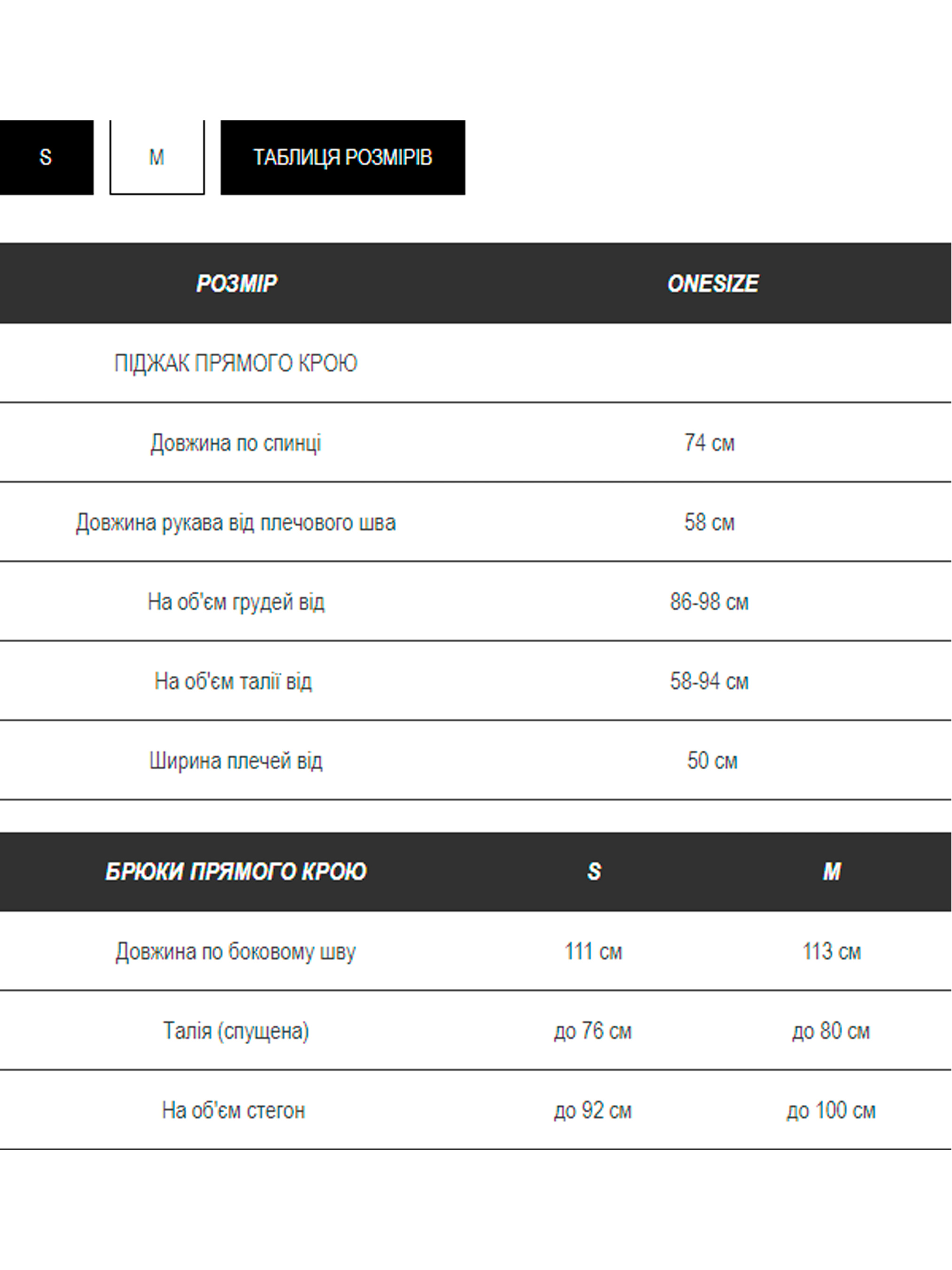Viewport: 952px width, 1270px height.
Task: Click the РОЗМІР column header
Action: click(236, 283)
